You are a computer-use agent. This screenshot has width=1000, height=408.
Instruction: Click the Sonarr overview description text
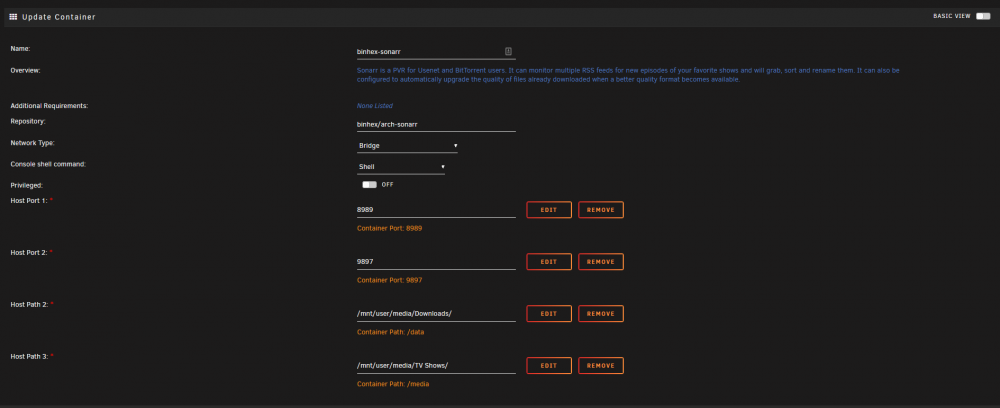tap(628, 75)
